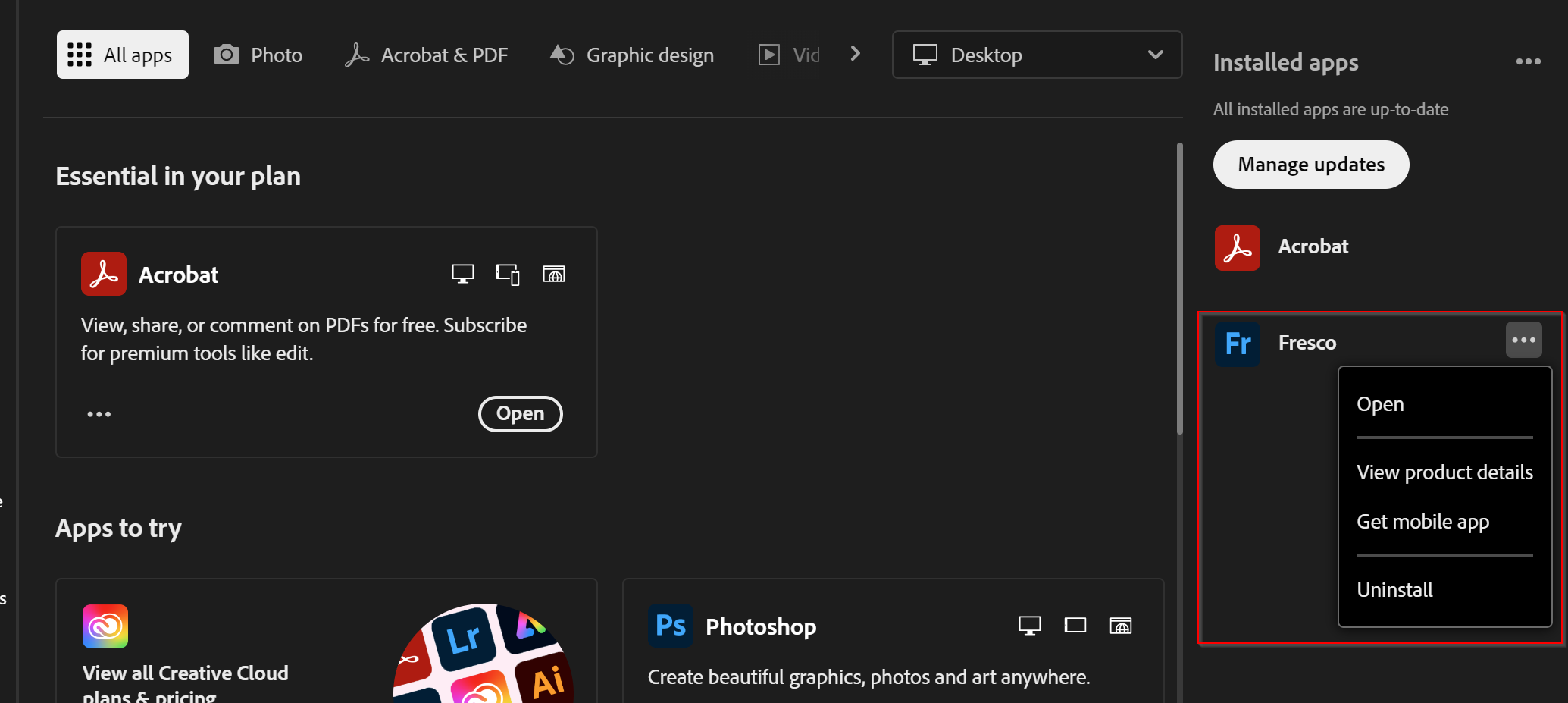Click the Acrobat icon under Installed apps
The height and width of the screenshot is (703, 1568).
point(1237,247)
